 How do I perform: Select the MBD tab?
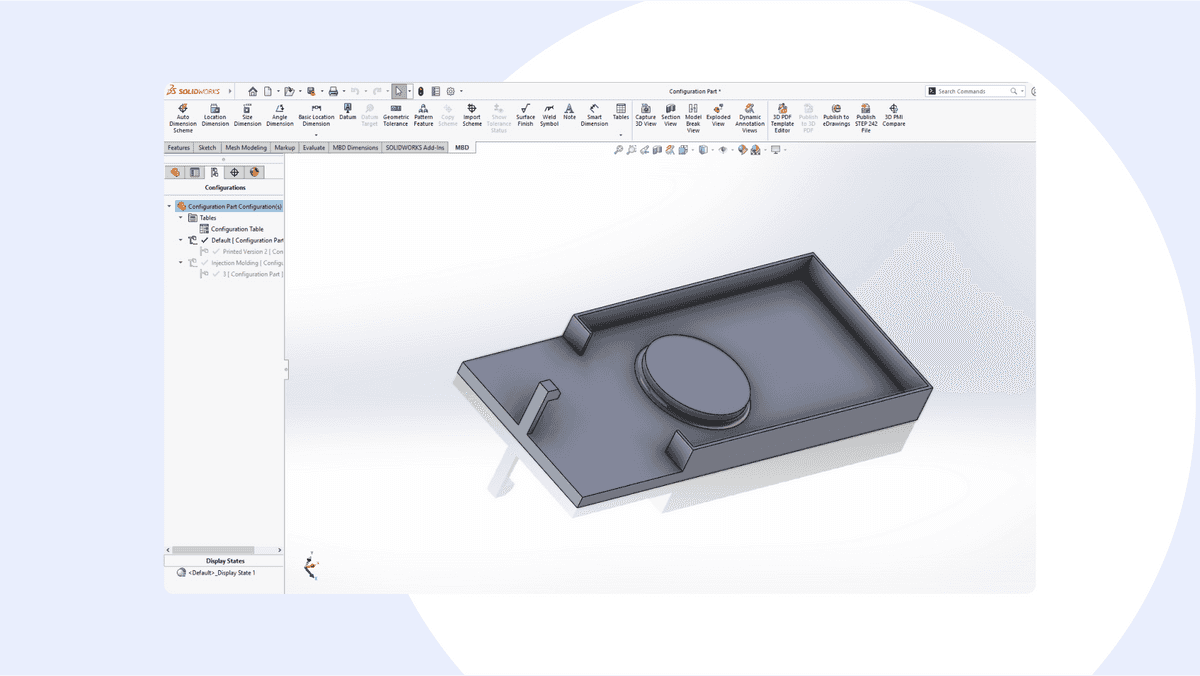click(462, 148)
